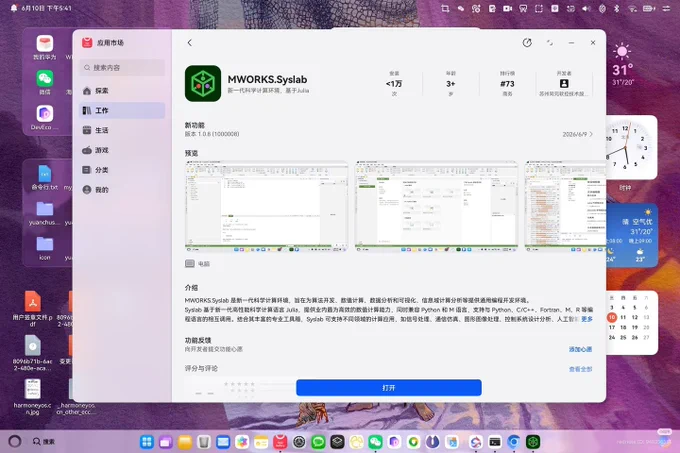Click the Wi-Fi icon in status bar

pyautogui.click(x=632, y=8)
